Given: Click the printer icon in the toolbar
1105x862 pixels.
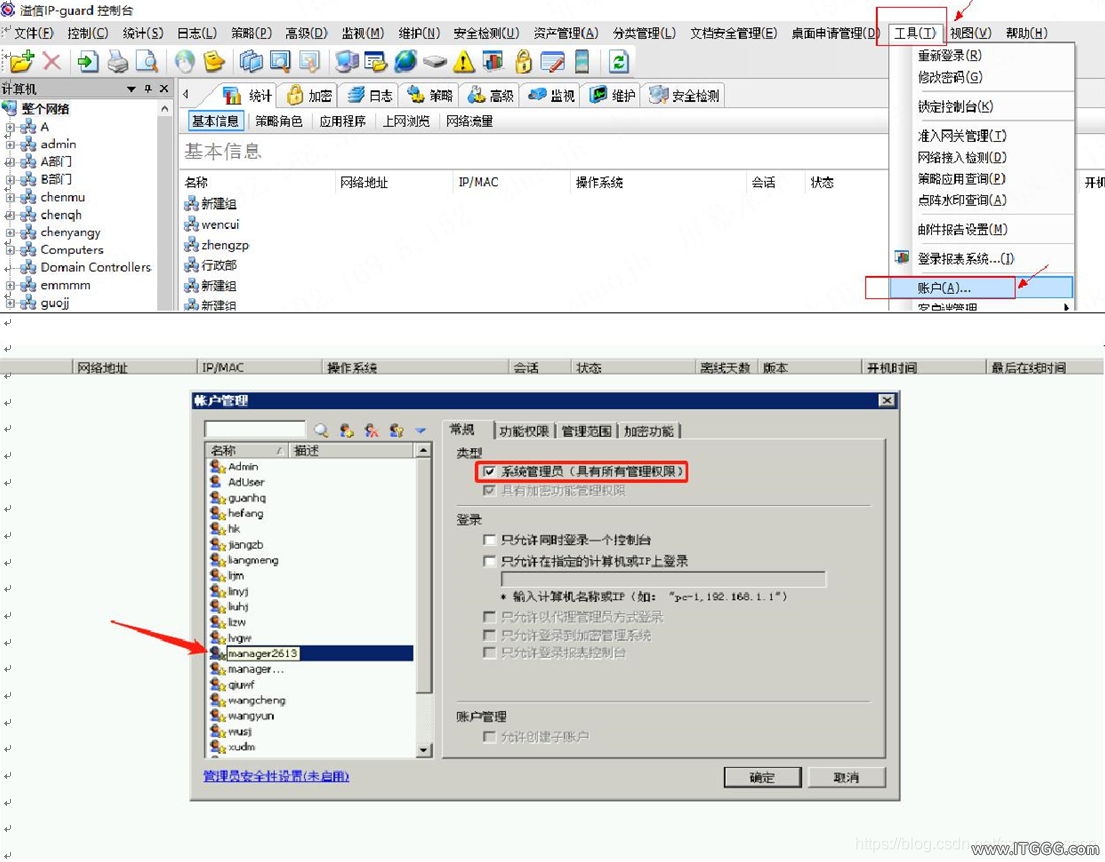Looking at the screenshot, I should pos(118,62).
